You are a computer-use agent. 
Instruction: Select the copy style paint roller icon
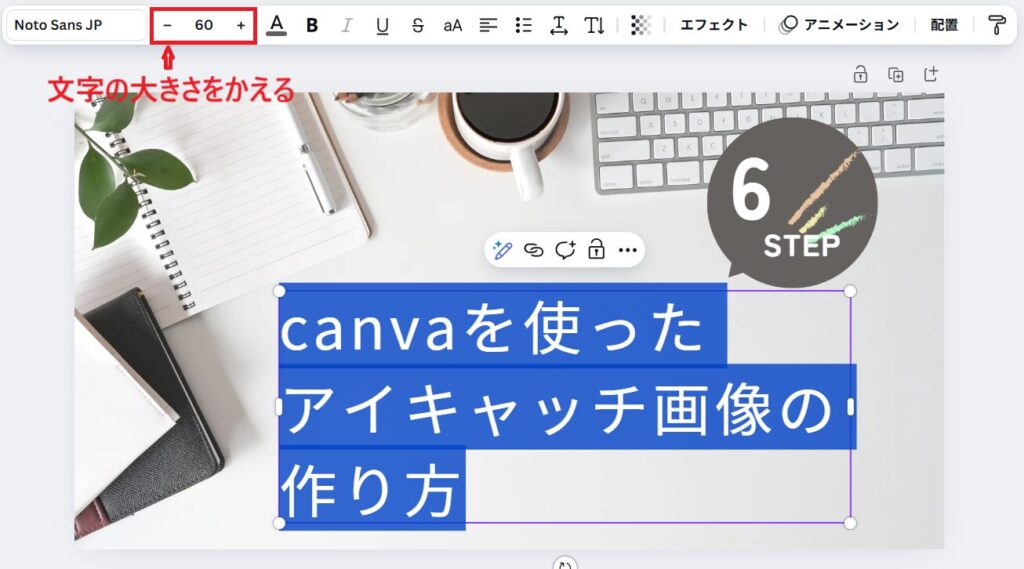pos(996,25)
